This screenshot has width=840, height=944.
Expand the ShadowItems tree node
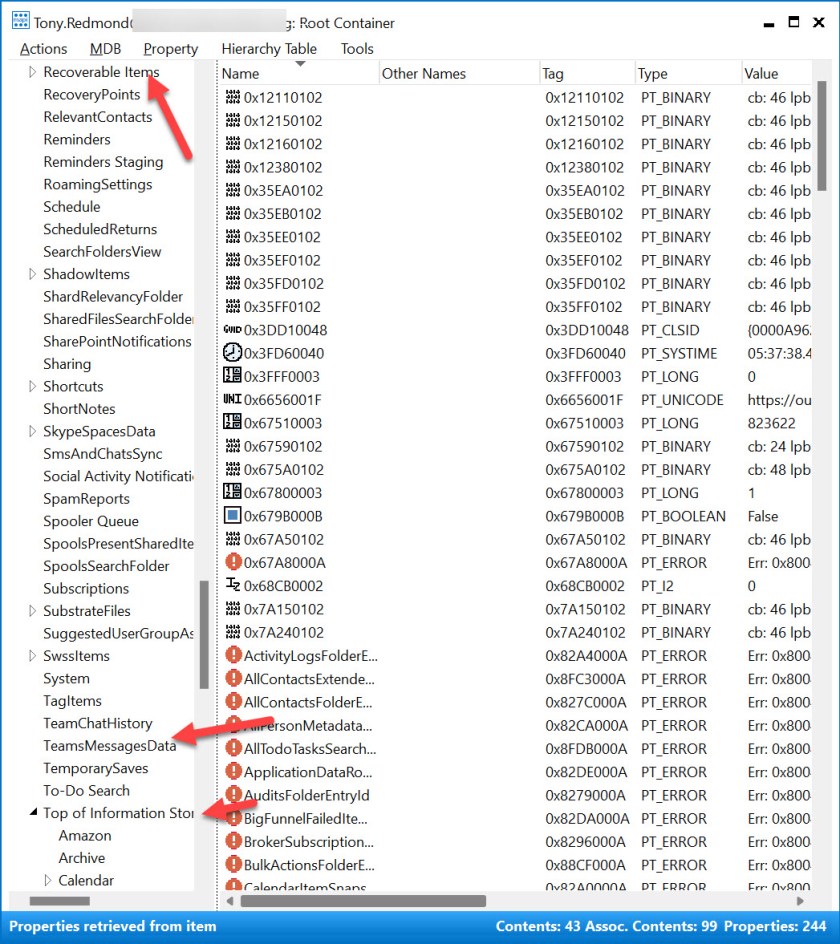tap(33, 274)
